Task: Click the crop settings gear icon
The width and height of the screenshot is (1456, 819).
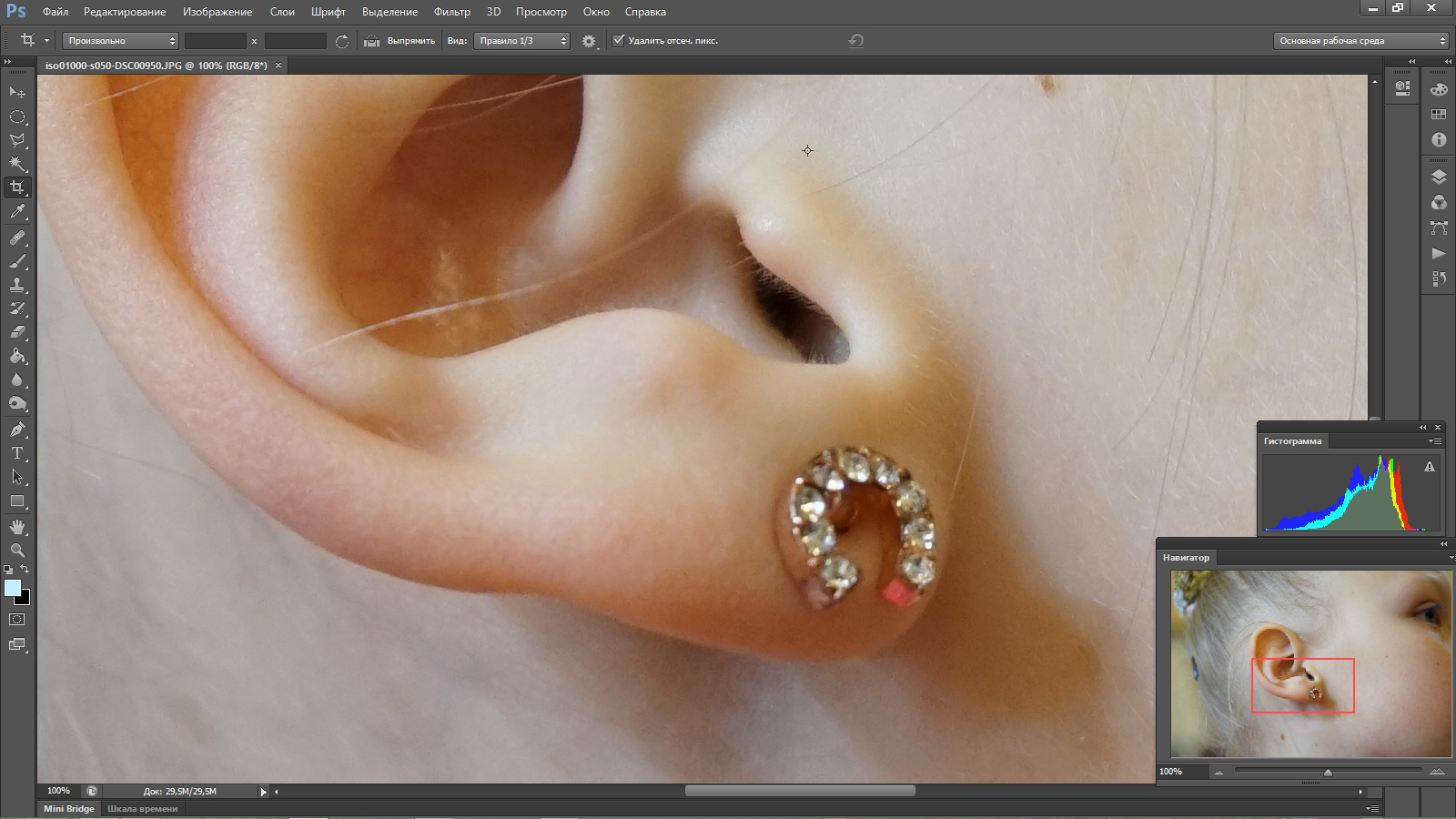Action: [589, 41]
